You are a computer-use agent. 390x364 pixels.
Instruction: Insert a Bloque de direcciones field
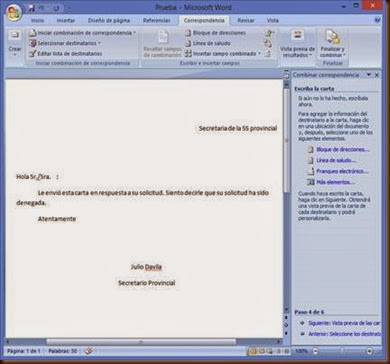coord(215,33)
